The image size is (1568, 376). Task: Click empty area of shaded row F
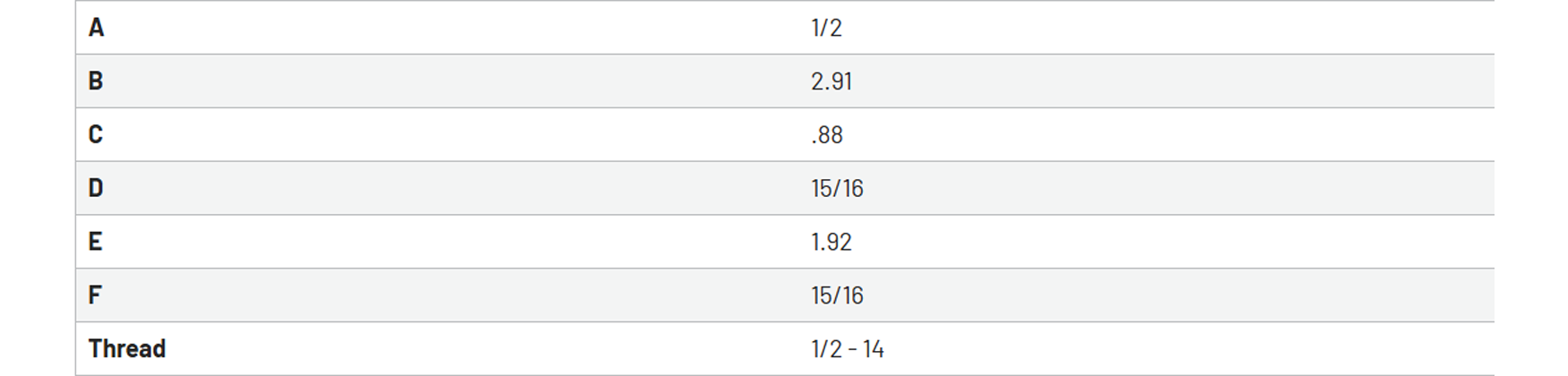click(x=1165, y=295)
